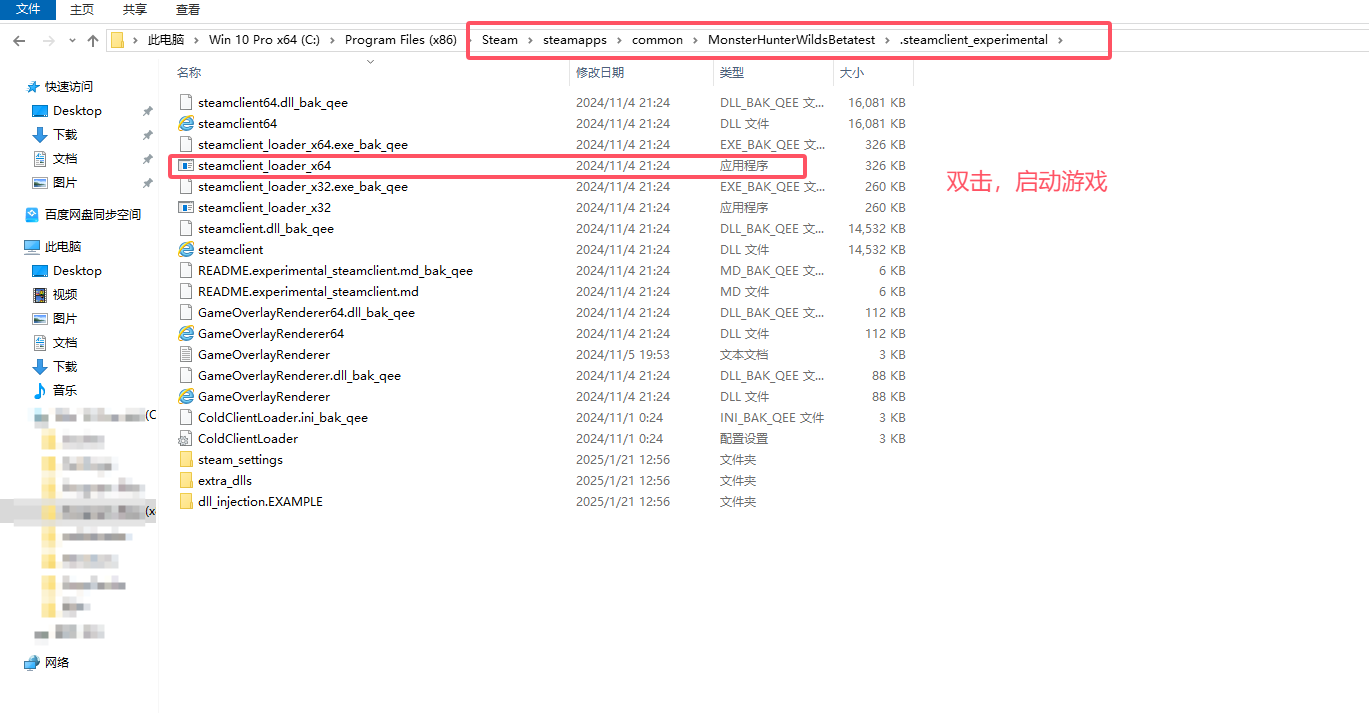
Task: Select file name steamclient_loader_x32.exe_bak_qee
Action: point(303,187)
